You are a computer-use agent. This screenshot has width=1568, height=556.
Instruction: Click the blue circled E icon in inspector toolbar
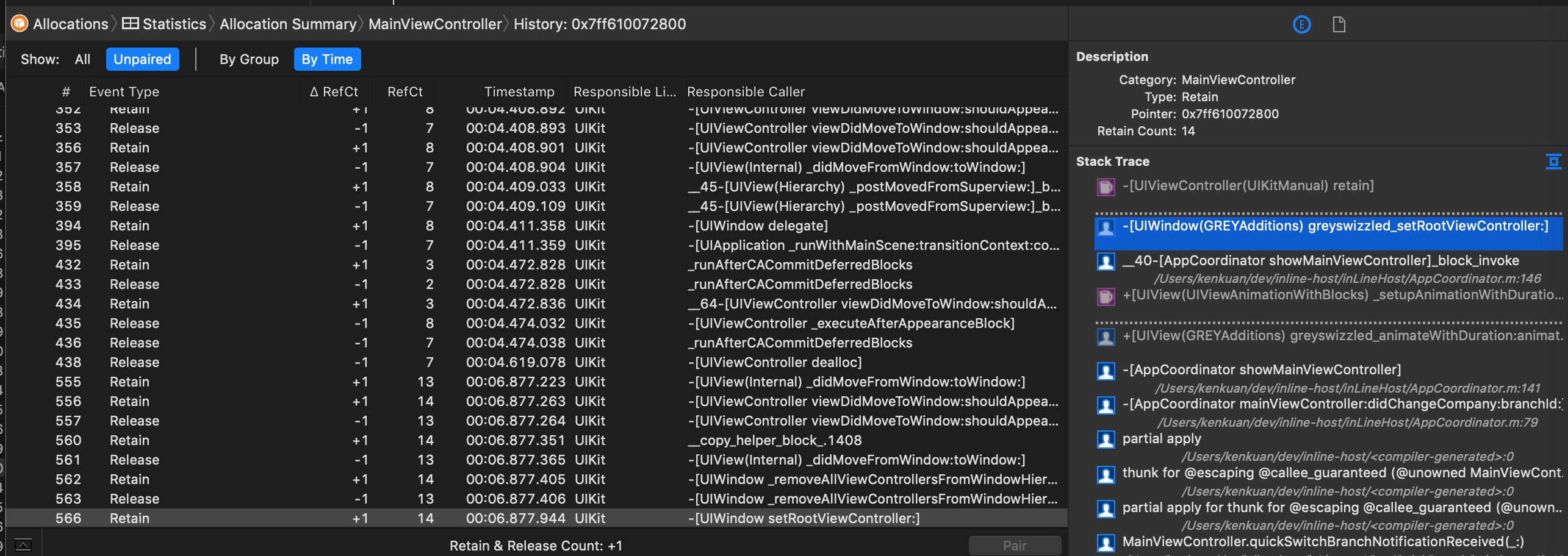1301,24
